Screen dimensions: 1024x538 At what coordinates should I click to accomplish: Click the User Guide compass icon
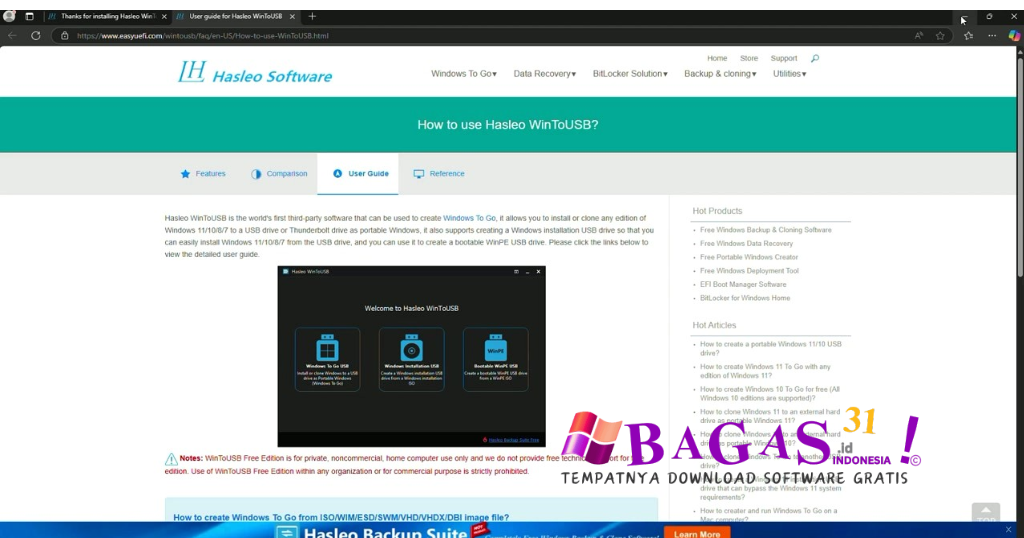[x=338, y=174]
